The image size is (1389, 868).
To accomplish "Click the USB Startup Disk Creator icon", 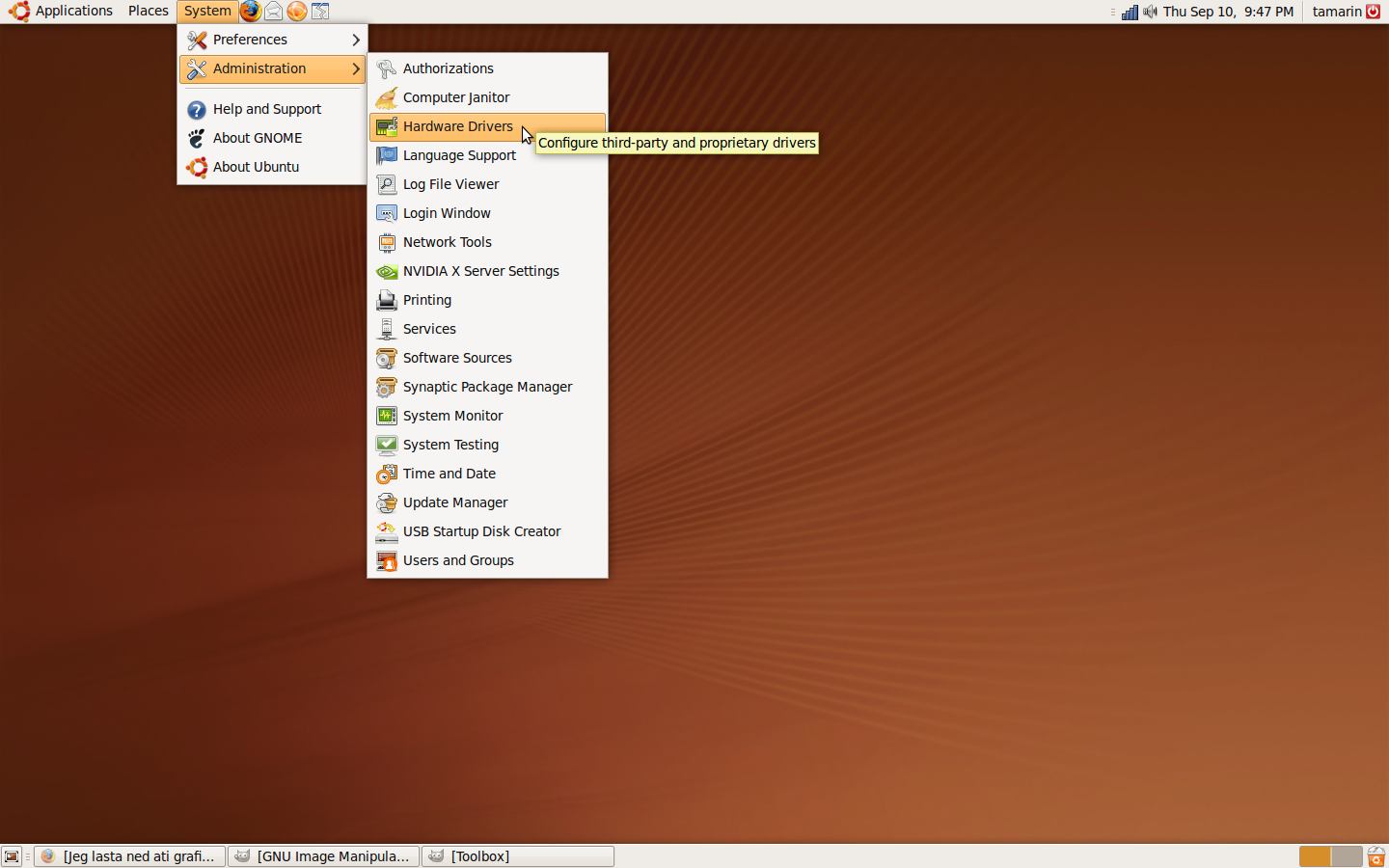I will [x=386, y=531].
